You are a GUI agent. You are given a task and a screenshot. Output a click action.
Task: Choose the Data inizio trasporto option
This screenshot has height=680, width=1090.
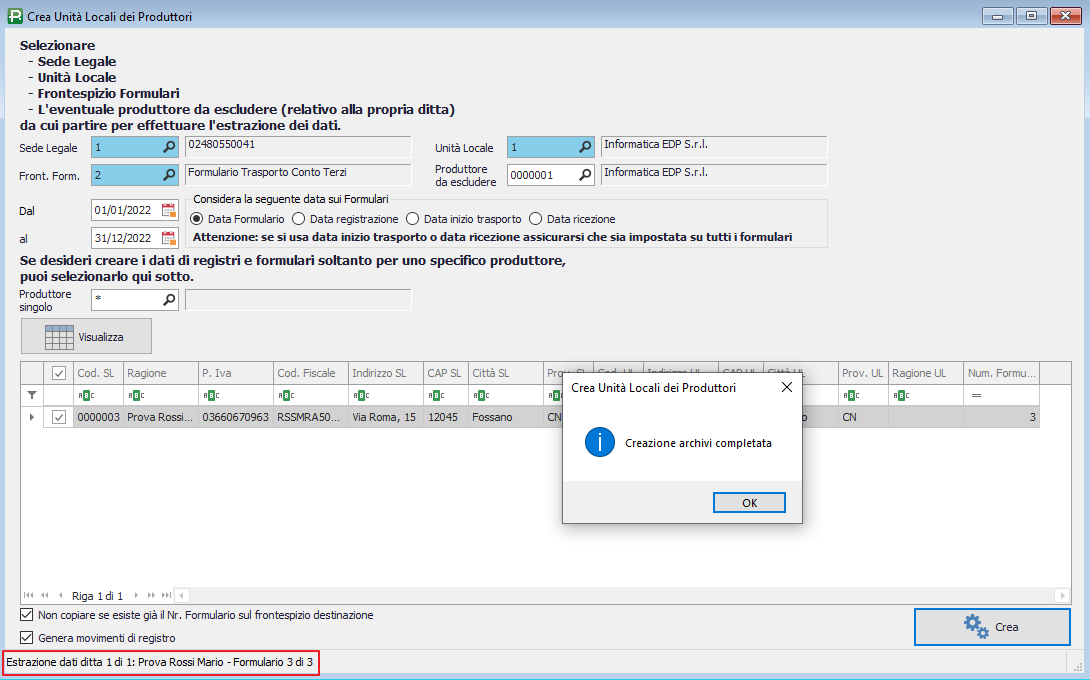click(x=413, y=219)
